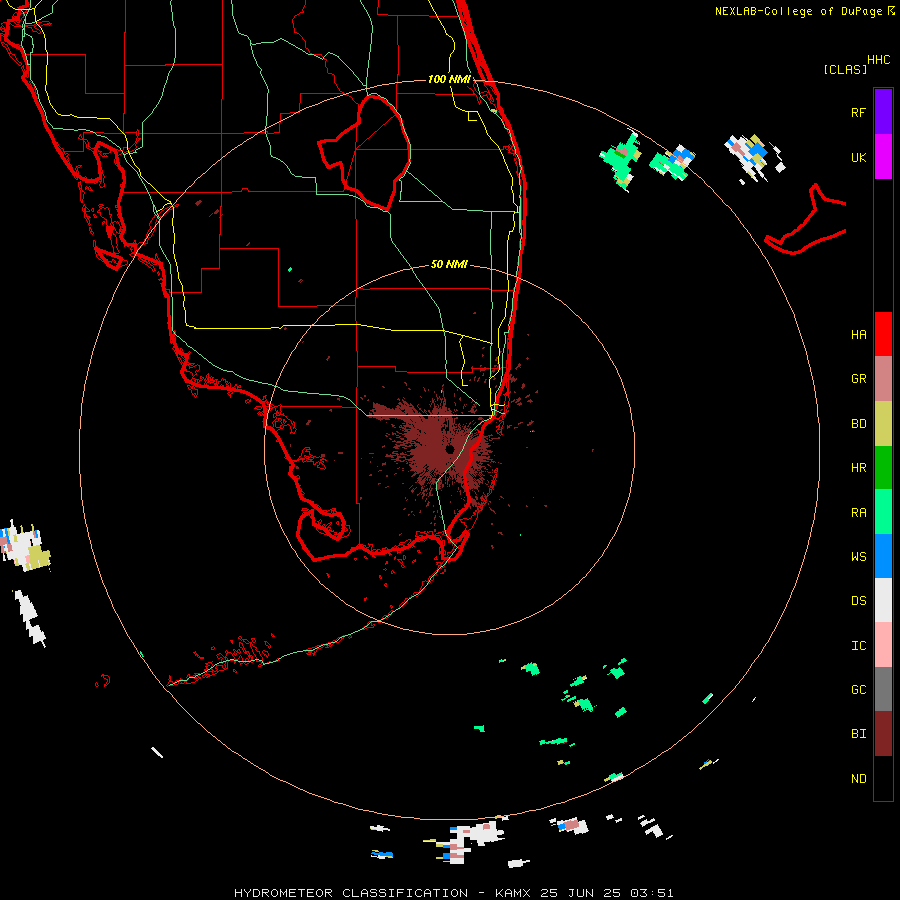900x900 pixels.
Task: Click the HHC product label
Action: [x=879, y=60]
